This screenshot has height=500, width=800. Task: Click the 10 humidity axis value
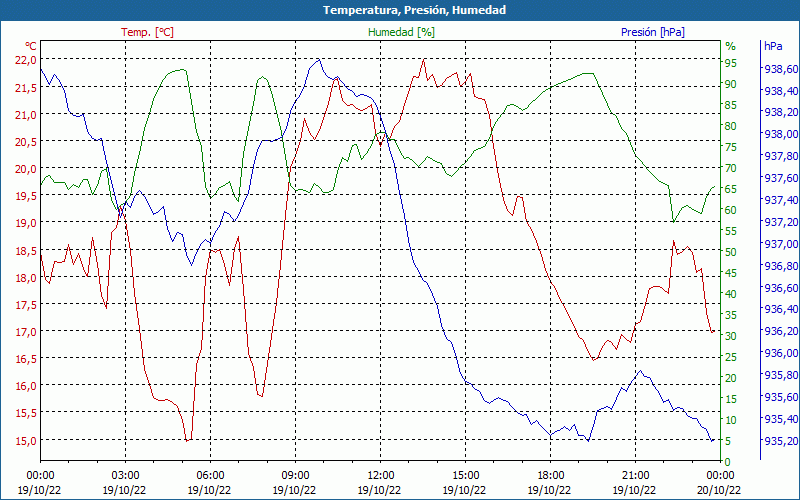(x=731, y=420)
